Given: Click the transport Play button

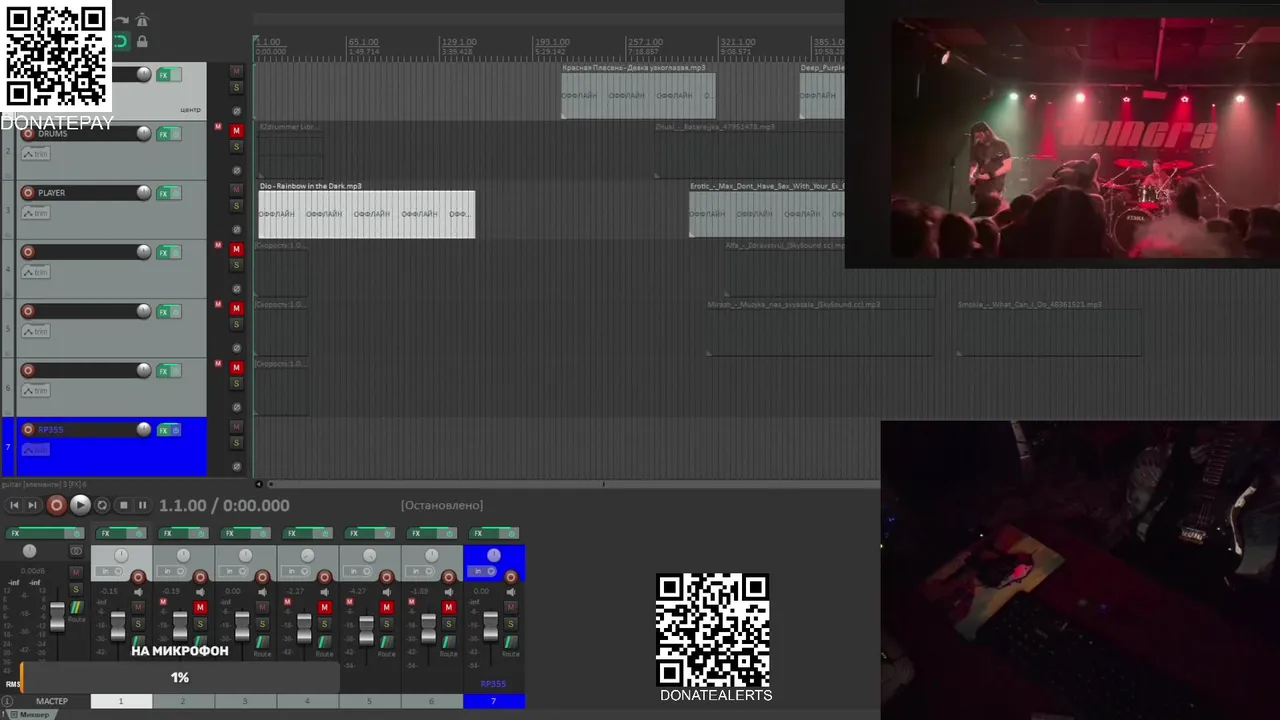Looking at the screenshot, I should (x=80, y=506).
